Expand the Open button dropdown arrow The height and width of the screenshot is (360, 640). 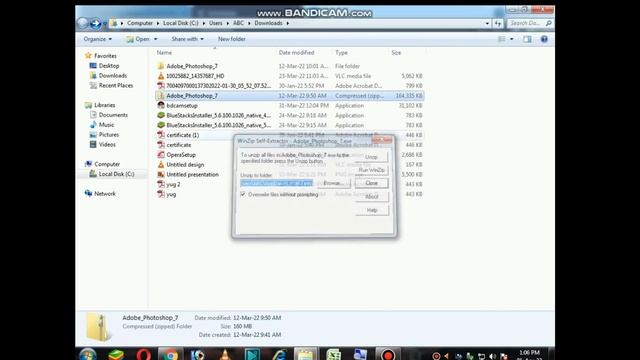click(156, 39)
